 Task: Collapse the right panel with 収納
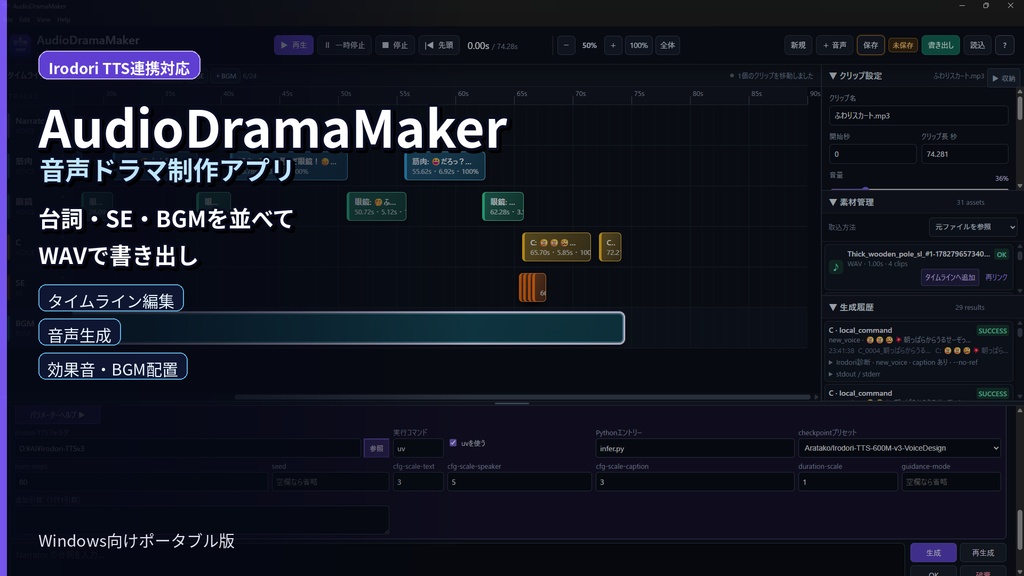(x=1004, y=78)
